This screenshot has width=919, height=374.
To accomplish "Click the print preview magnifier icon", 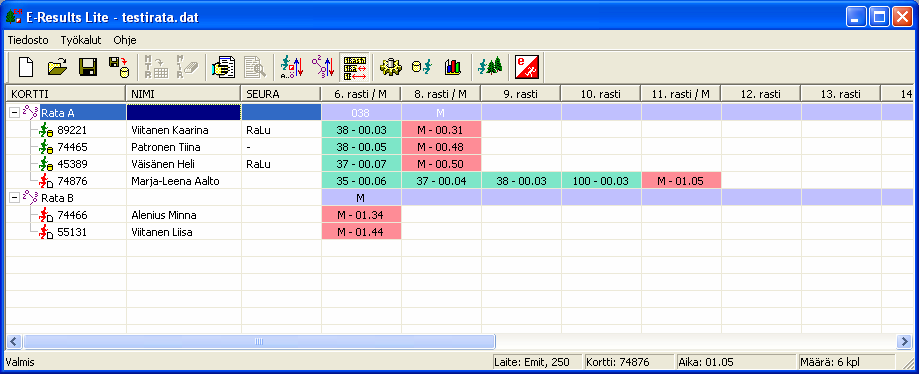I will click(x=254, y=67).
